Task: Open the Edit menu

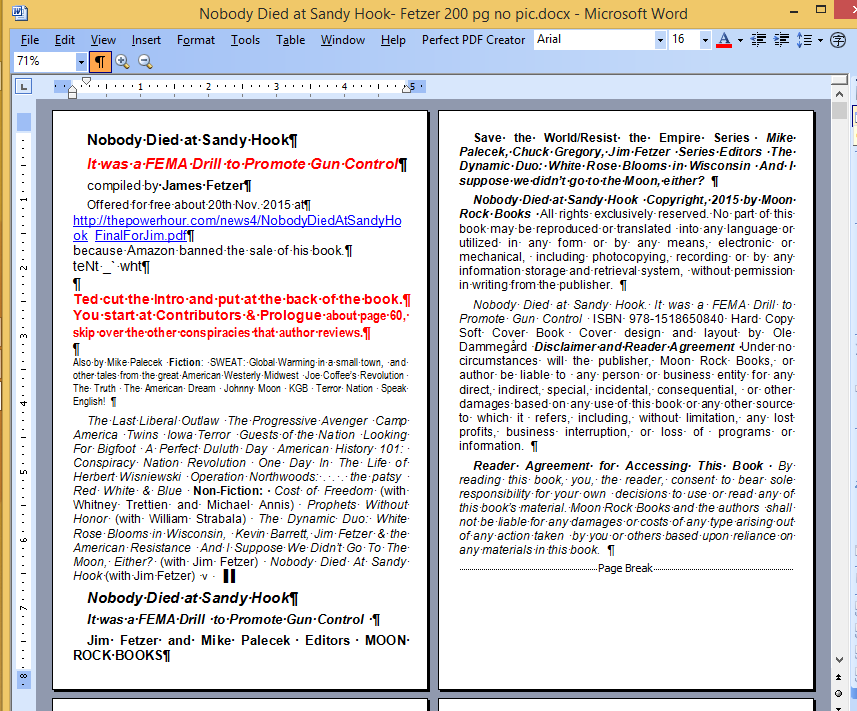Action: pos(64,40)
